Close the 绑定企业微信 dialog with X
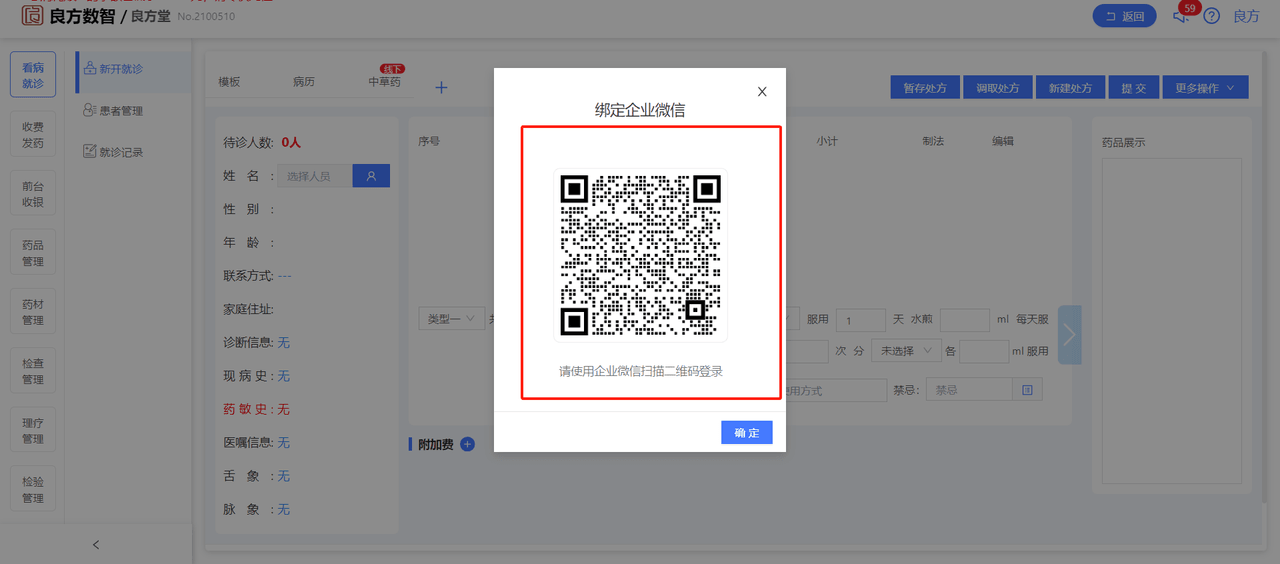Image resolution: width=1280 pixels, height=564 pixels. pos(762,91)
